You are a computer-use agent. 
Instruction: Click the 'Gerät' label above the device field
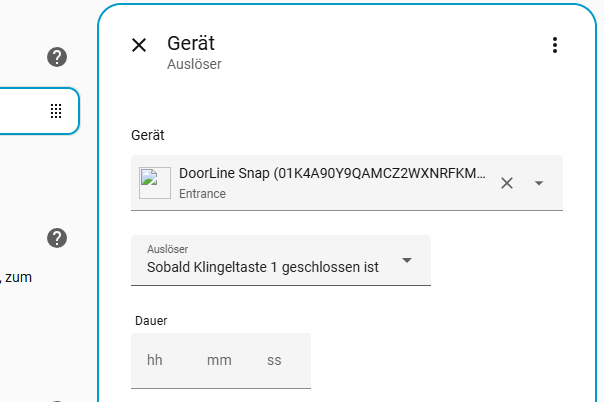[x=148, y=134]
